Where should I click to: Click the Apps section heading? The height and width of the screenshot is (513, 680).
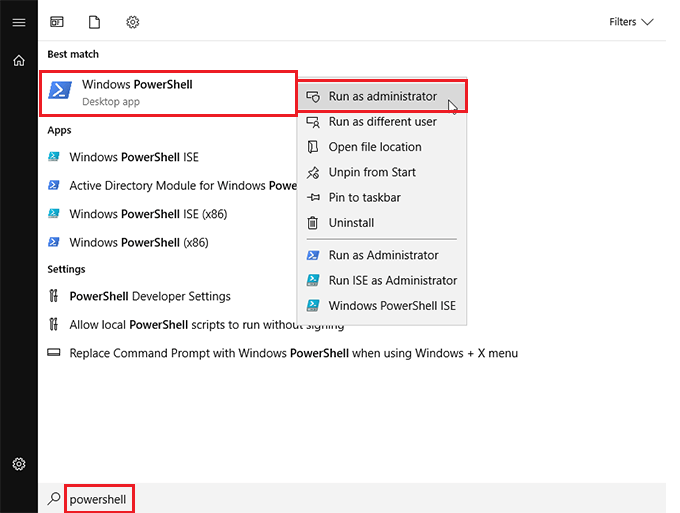tap(59, 130)
